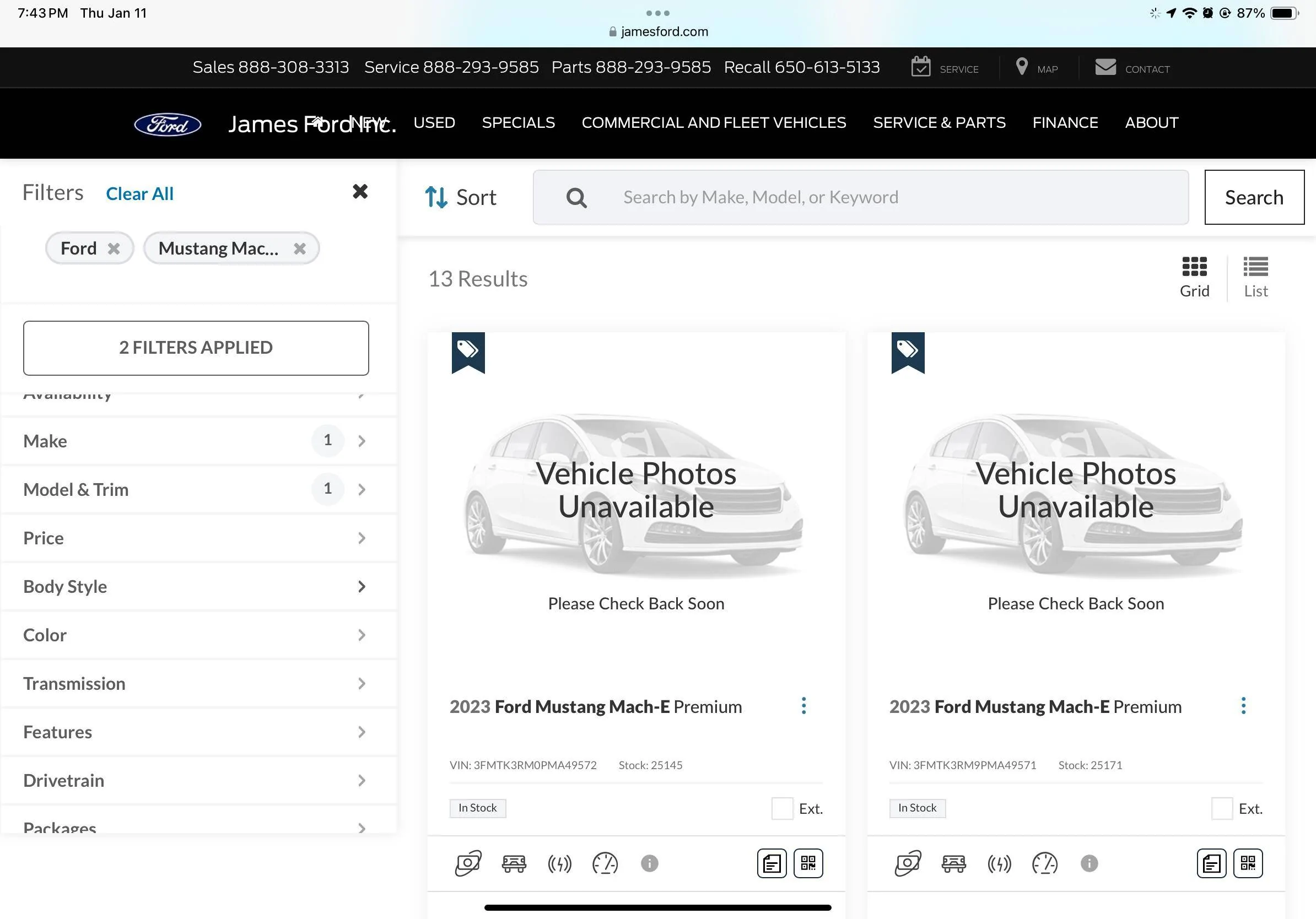Click the electric charge icon on stock 25145 card
The width and height of the screenshot is (1316, 919).
pyautogui.click(x=559, y=863)
